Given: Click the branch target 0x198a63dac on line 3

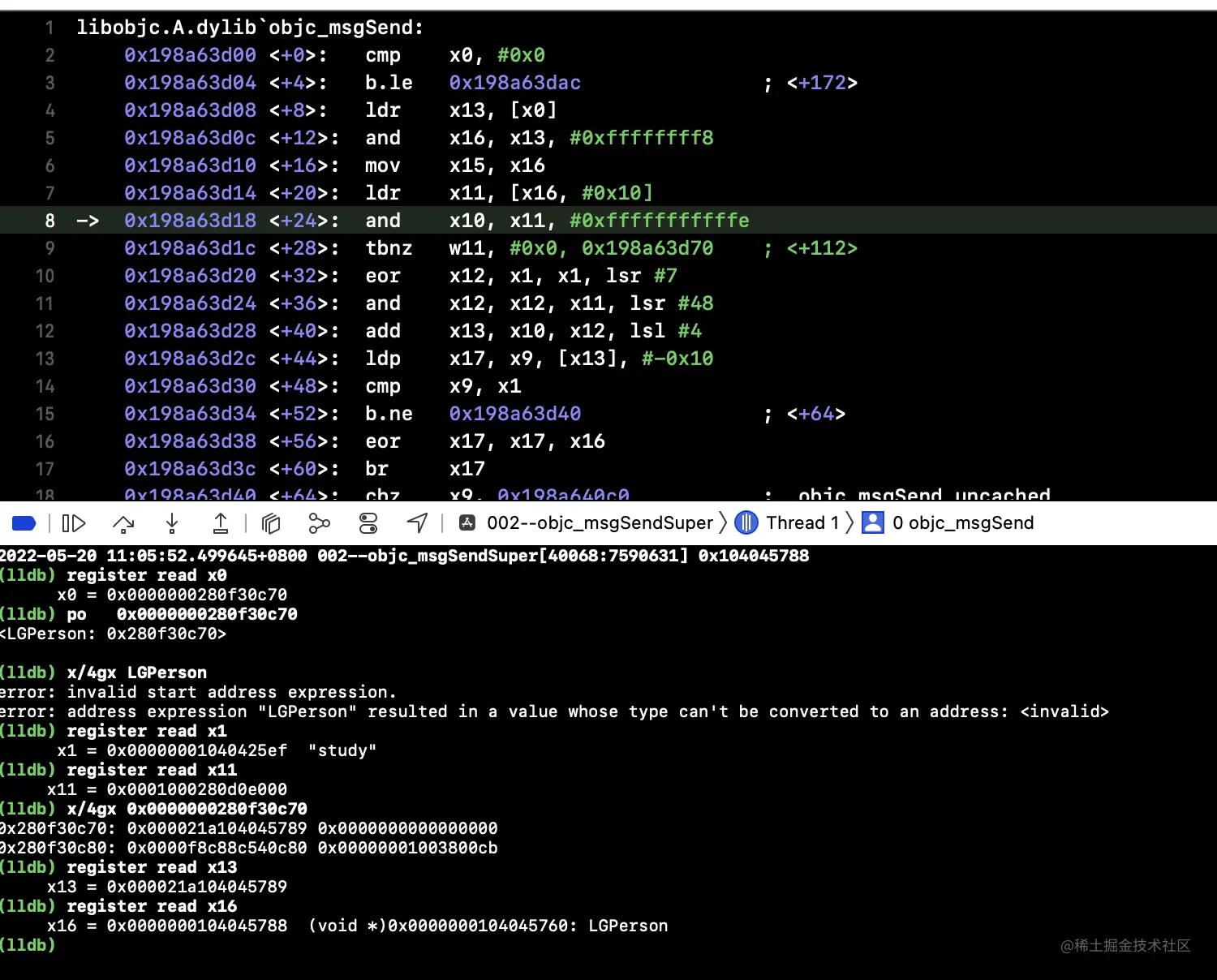Looking at the screenshot, I should tap(515, 83).
